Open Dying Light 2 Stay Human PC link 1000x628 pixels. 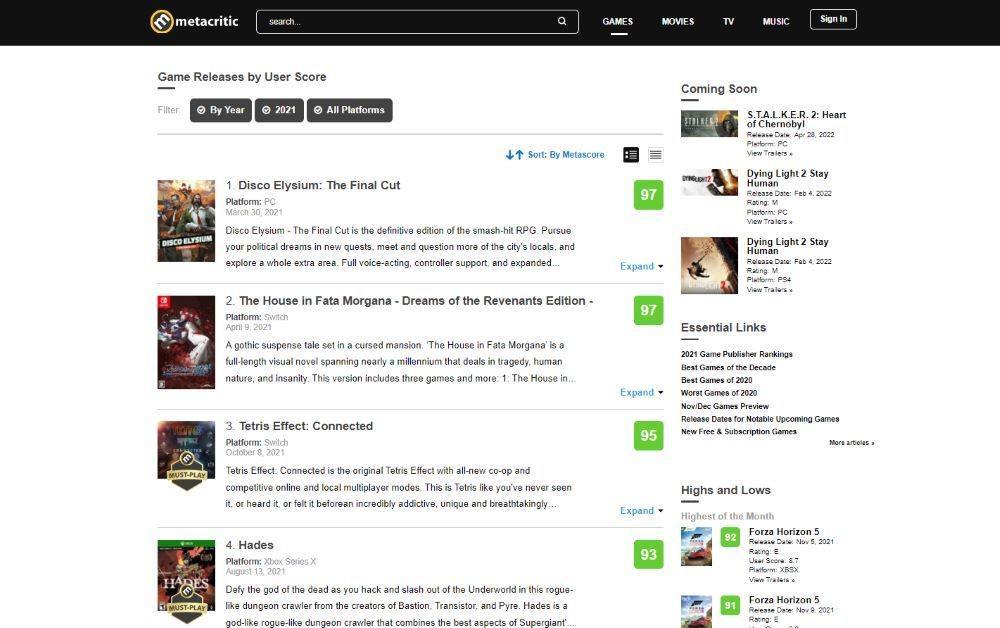point(788,178)
